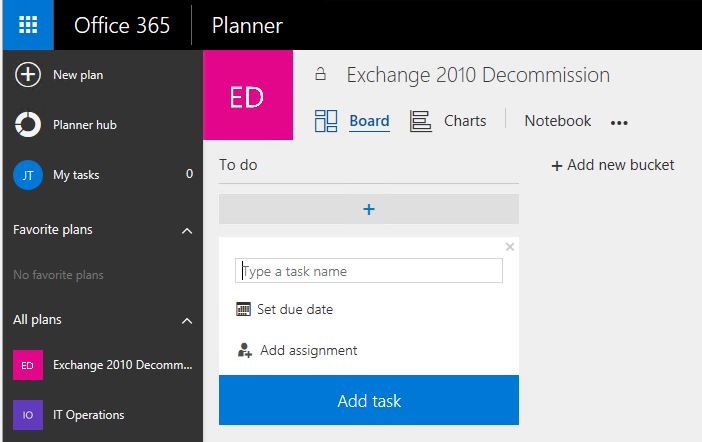Click the person icon for assignment
Viewport: 702px width, 442px height.
pyautogui.click(x=245, y=350)
